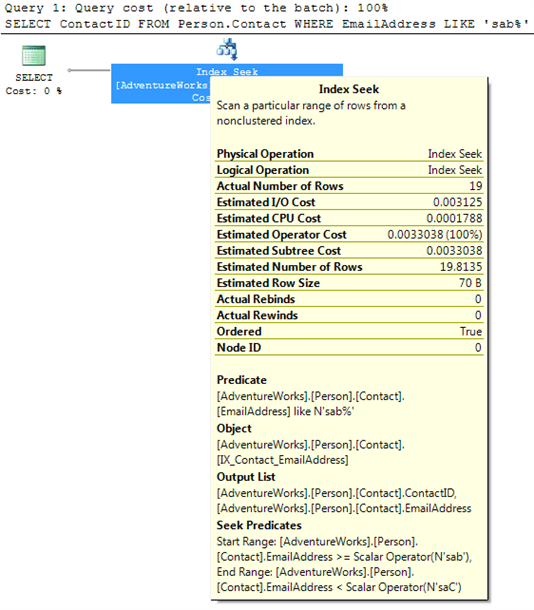This screenshot has height=610, width=534.
Task: Click the Estimated I/O Cost row
Action: (x=349, y=202)
